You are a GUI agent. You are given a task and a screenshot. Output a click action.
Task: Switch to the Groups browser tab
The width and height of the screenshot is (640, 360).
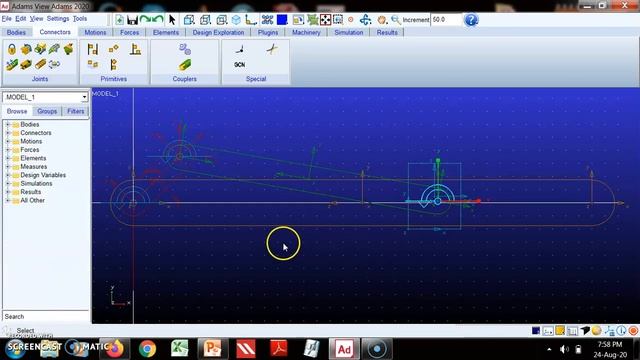point(47,111)
